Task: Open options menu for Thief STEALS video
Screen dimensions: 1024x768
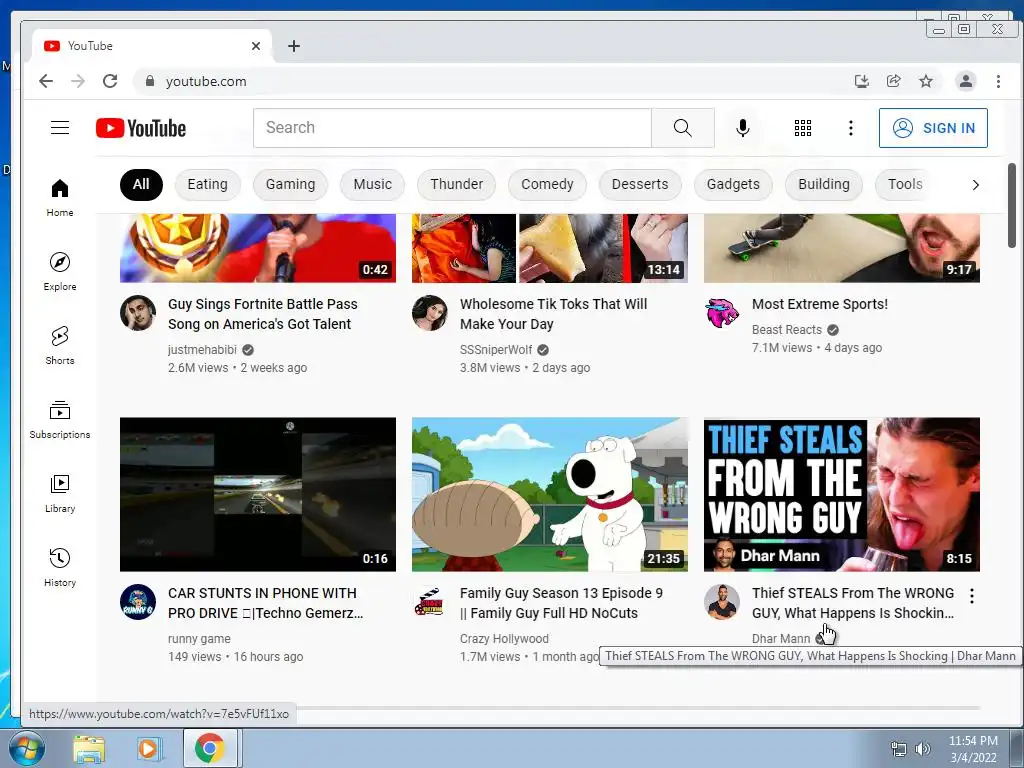Action: click(972, 596)
